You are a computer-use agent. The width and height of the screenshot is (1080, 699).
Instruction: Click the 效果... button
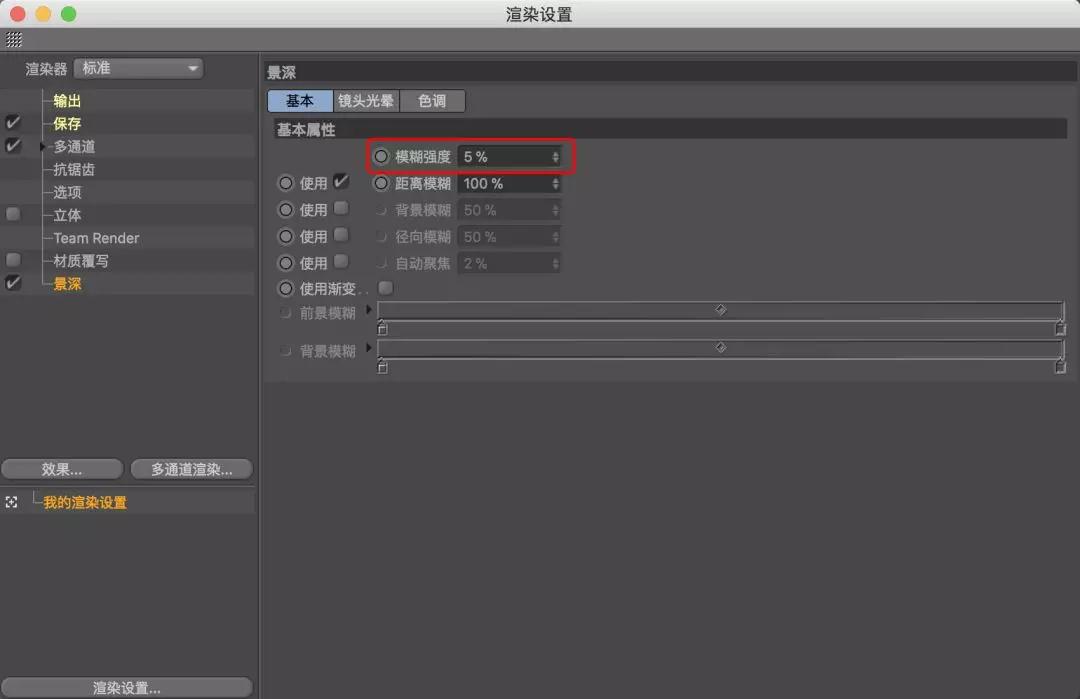click(62, 469)
